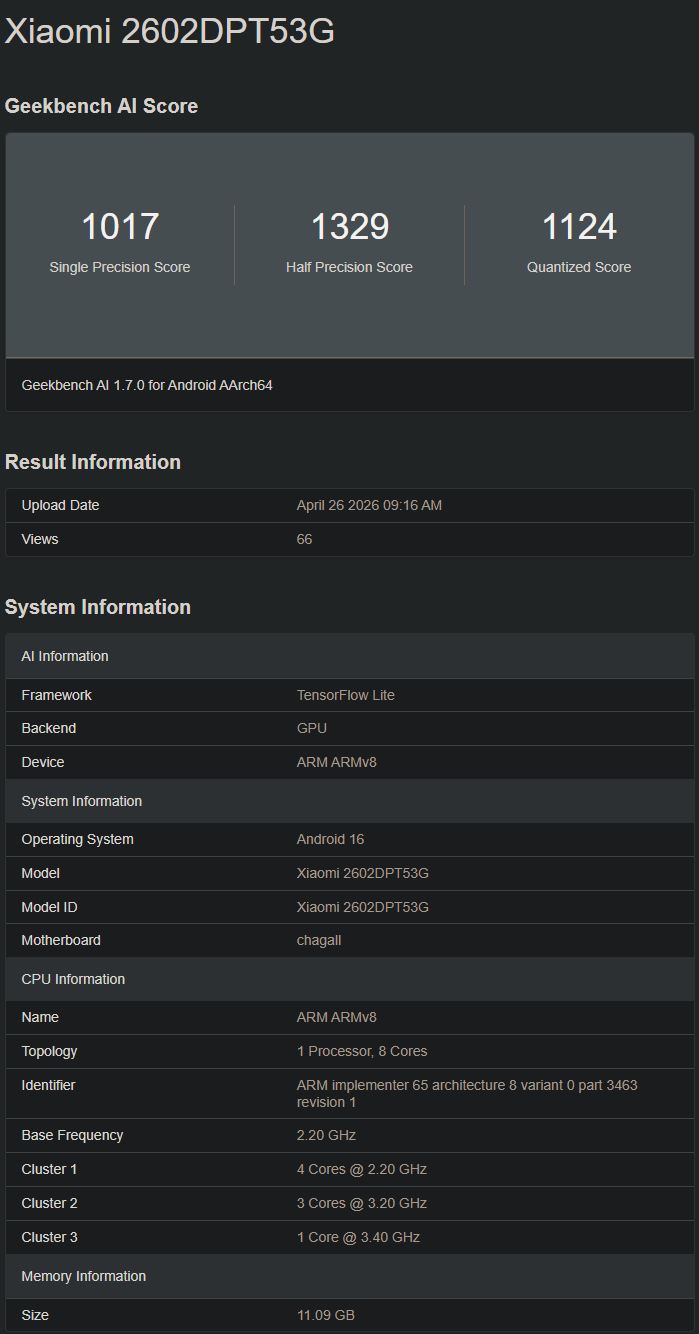Click the Memory Information section header
Viewport: 699px width, 1334px height.
pos(83,1276)
